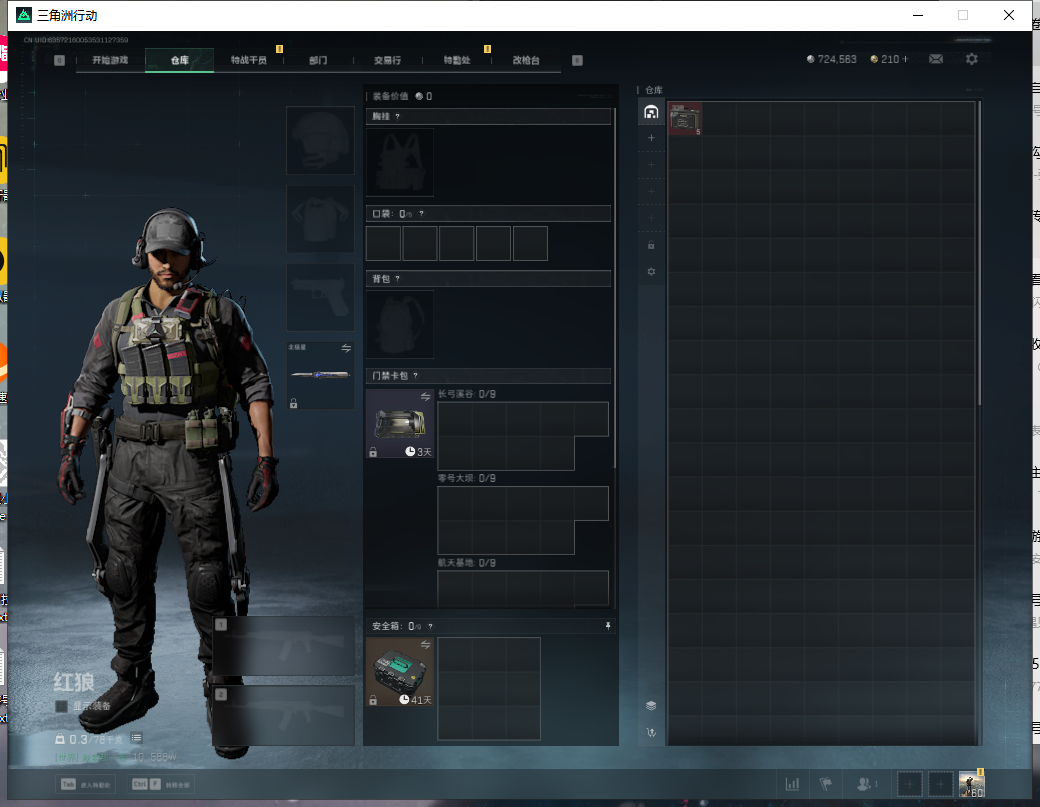Open warehouse sidebar gear settings
The height and width of the screenshot is (807, 1040).
651,272
